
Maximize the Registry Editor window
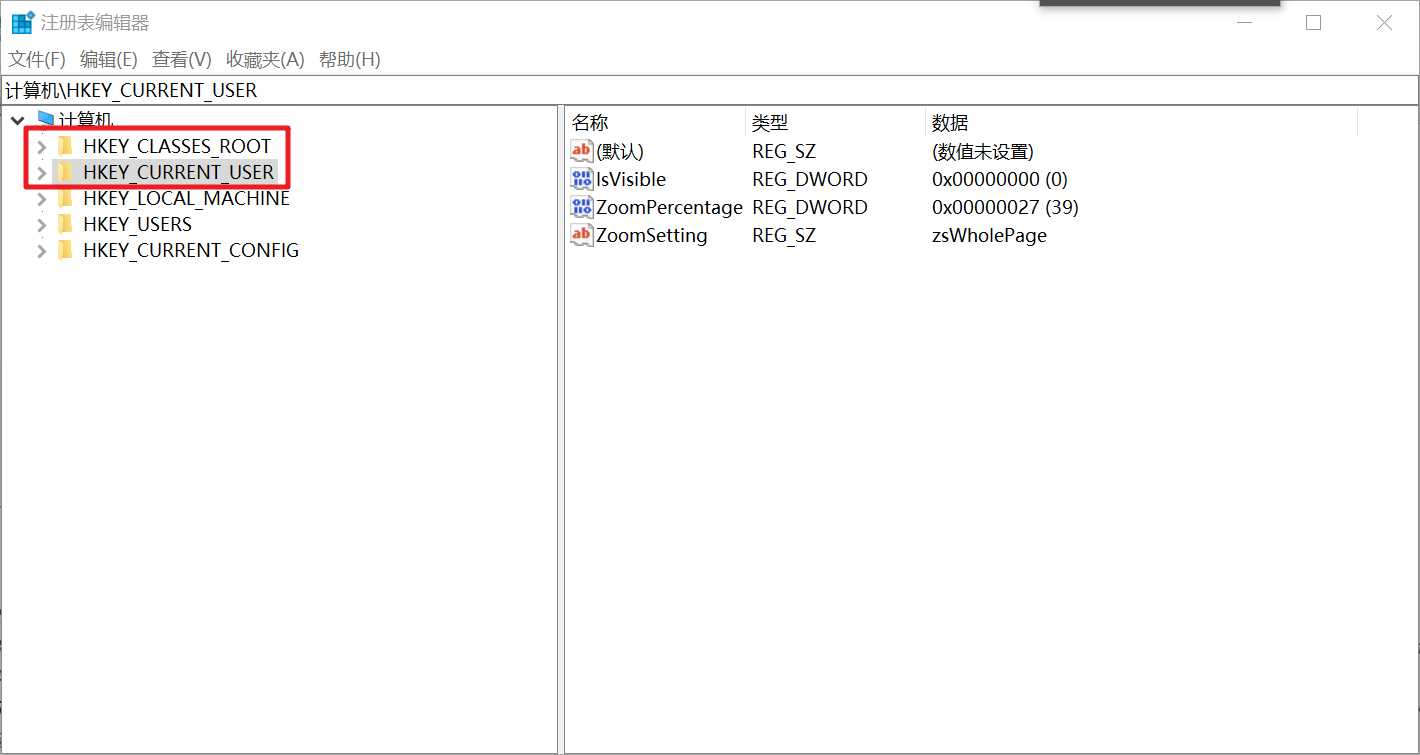tap(1313, 22)
